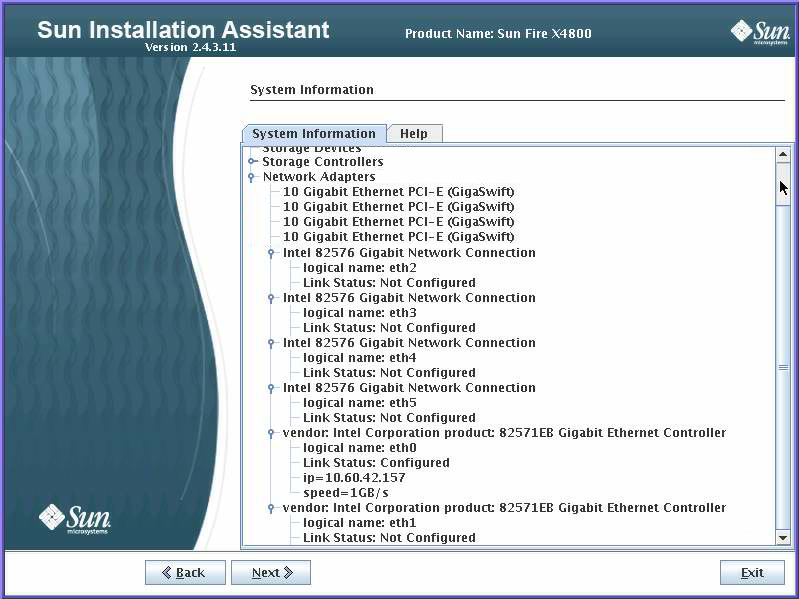Select 'logical name: eth5' row

pyautogui.click(x=360, y=403)
